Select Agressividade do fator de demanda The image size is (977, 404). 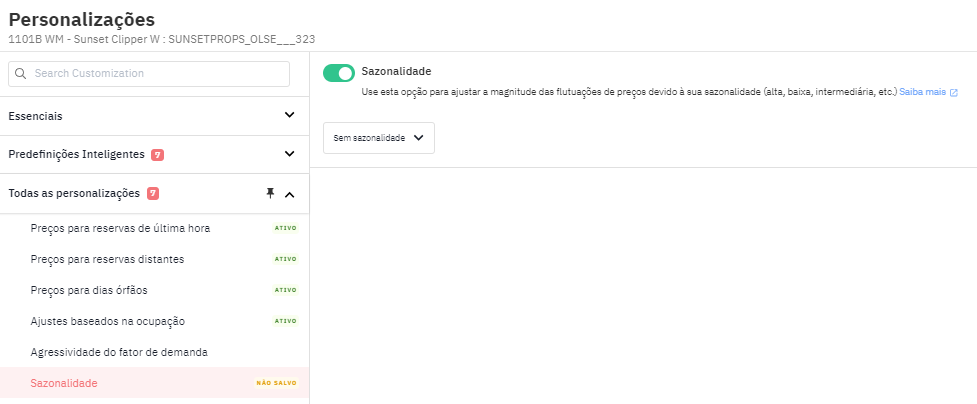[119, 352]
